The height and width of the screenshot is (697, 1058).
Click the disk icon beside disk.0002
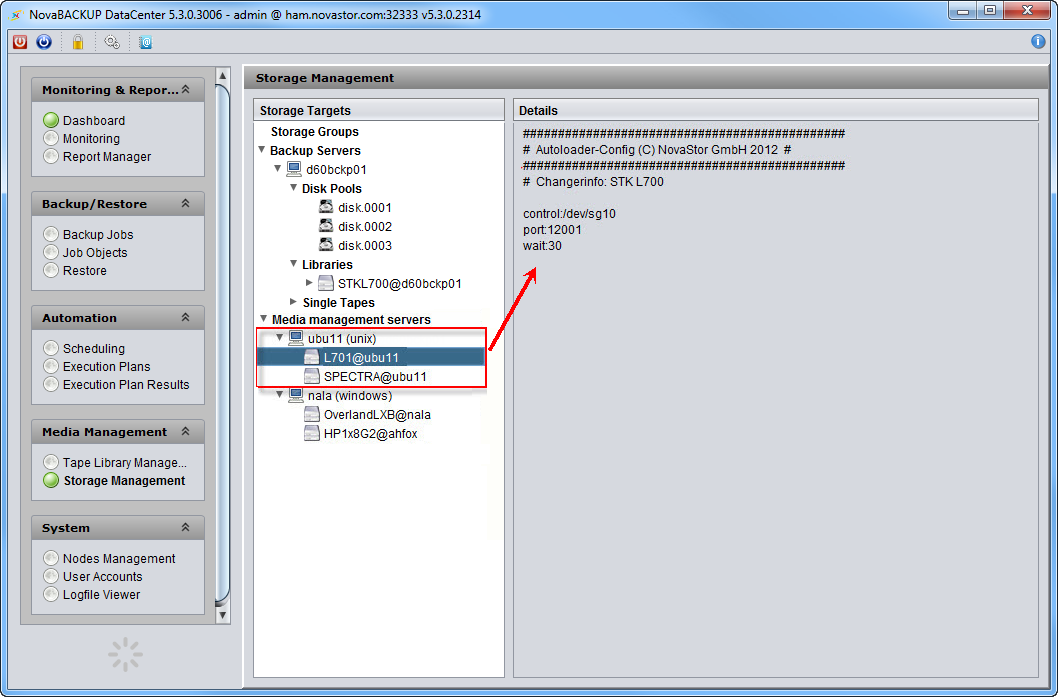(326, 226)
